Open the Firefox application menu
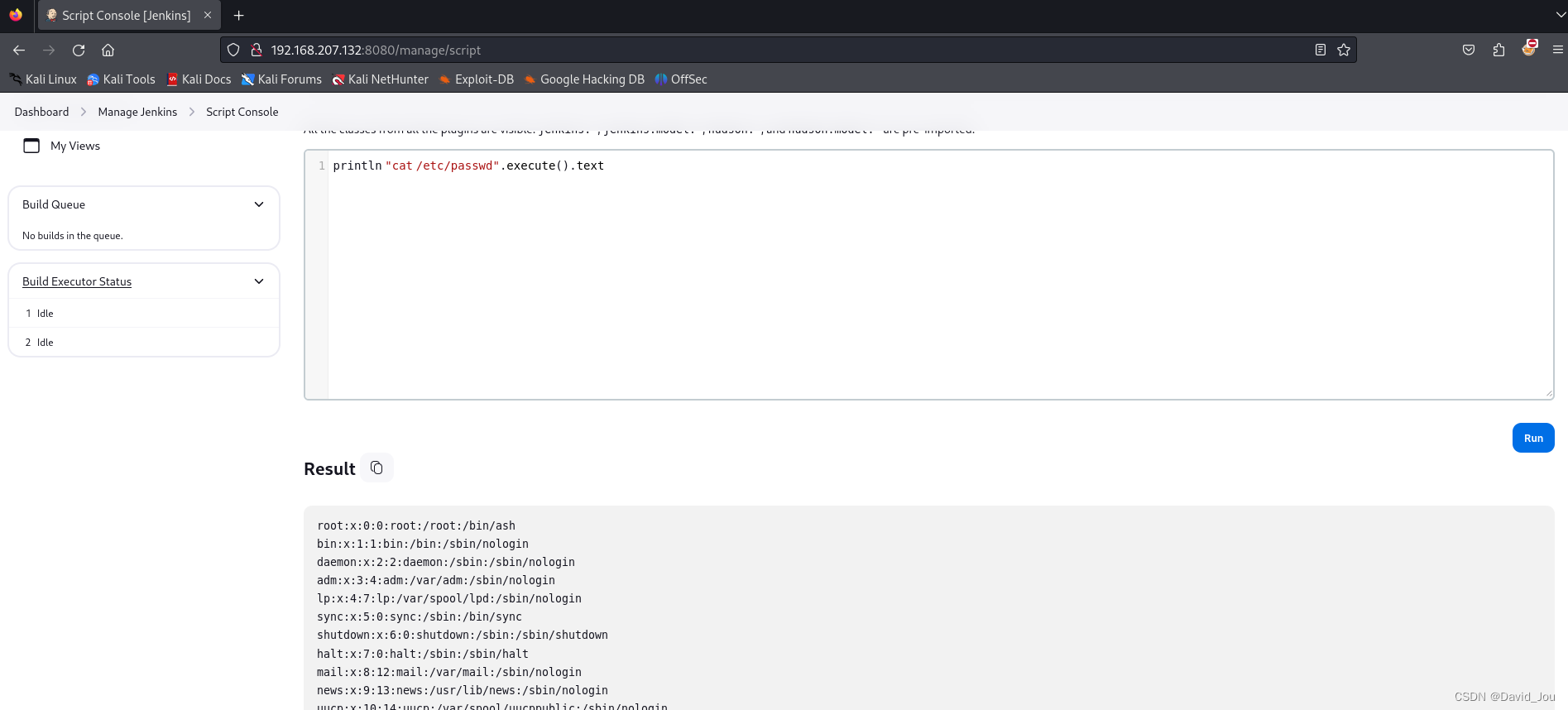Viewport: 1568px width, 710px height. click(x=1557, y=50)
